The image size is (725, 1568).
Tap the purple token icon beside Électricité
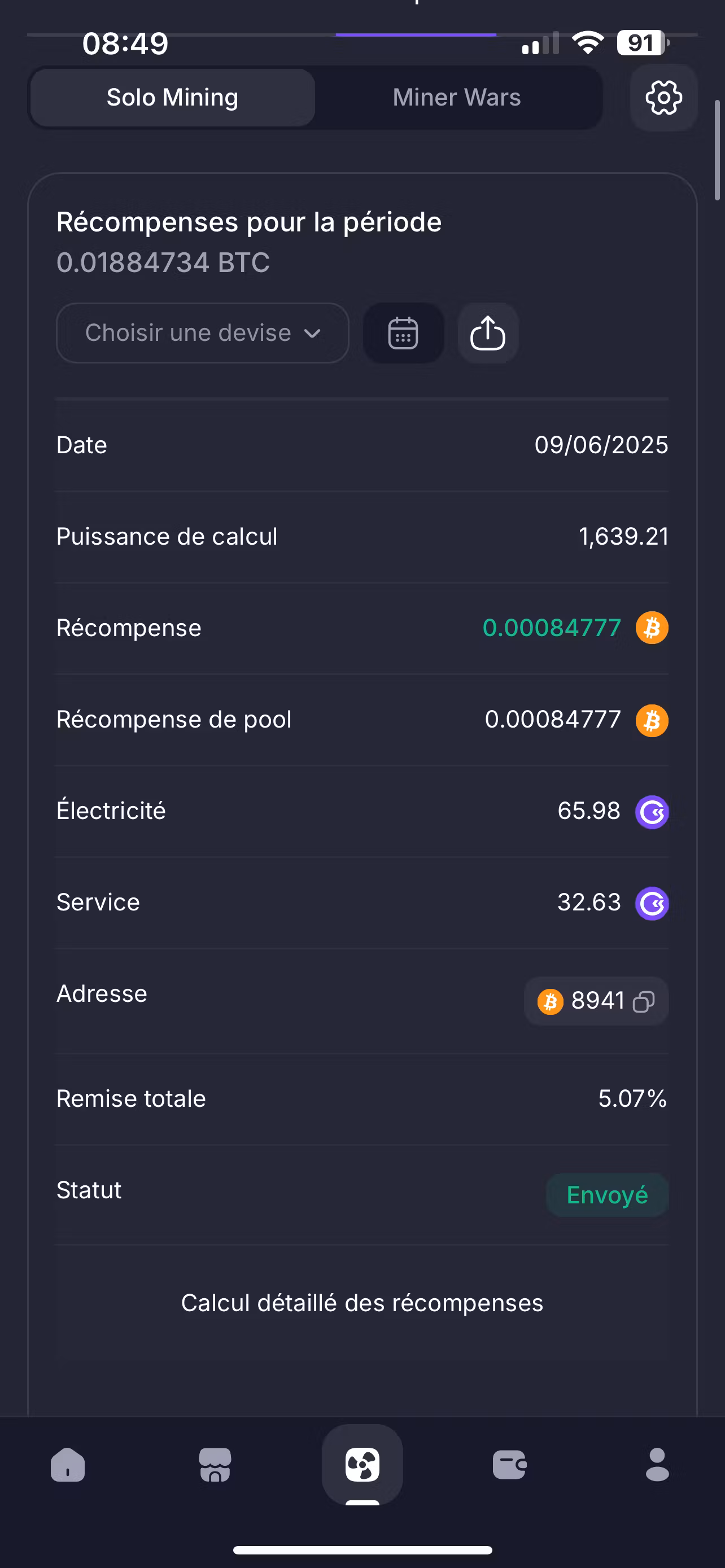pyautogui.click(x=652, y=812)
